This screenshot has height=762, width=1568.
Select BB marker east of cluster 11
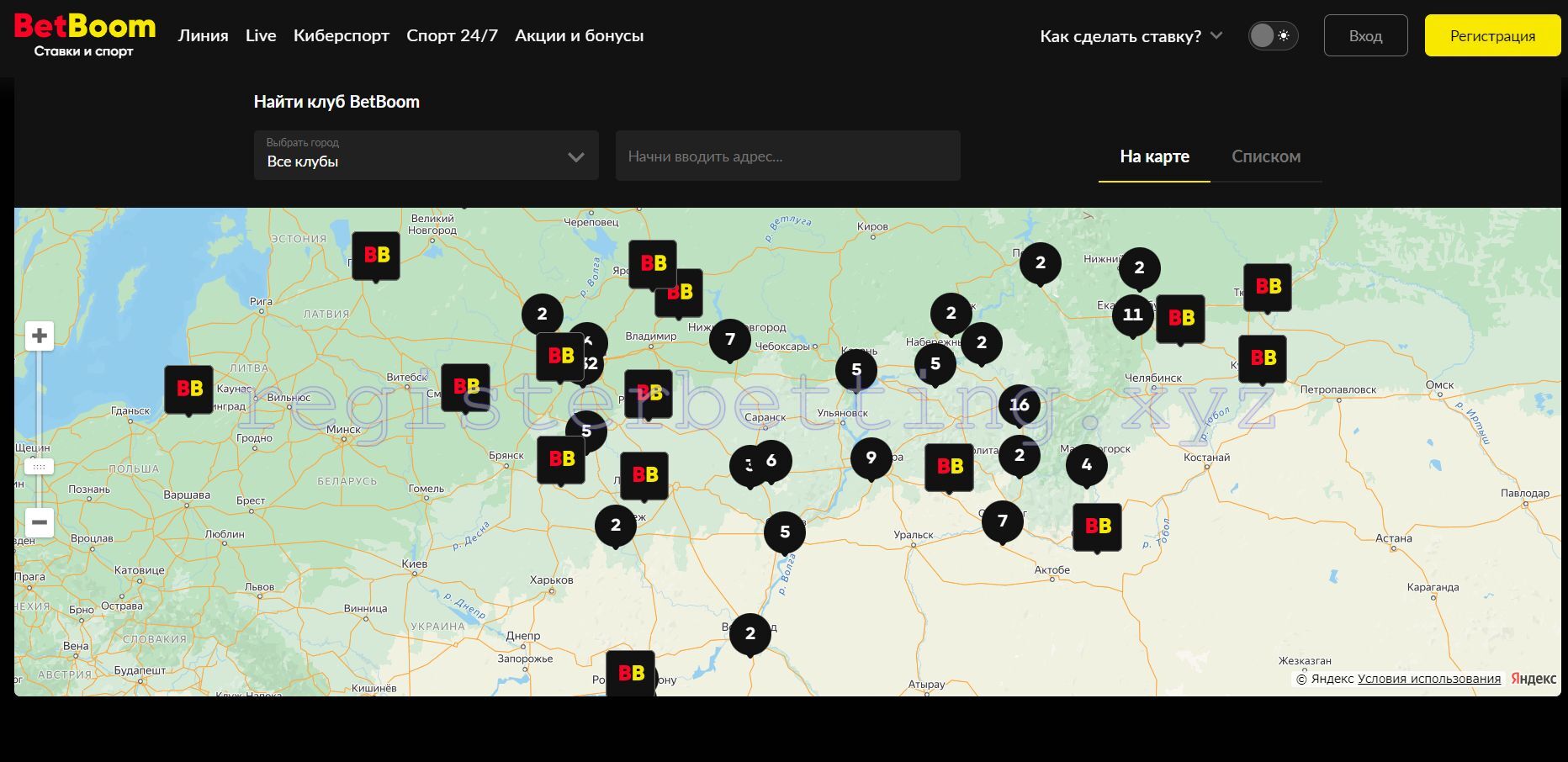pos(1180,319)
